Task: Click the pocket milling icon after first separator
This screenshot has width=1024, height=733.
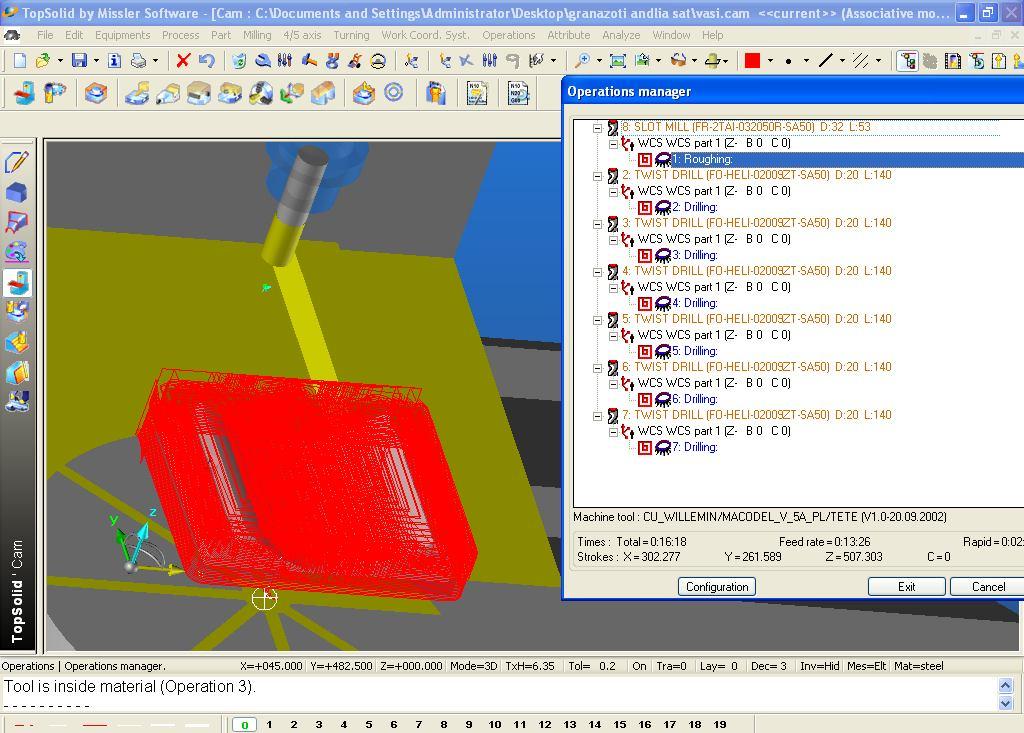Action: [x=96, y=93]
